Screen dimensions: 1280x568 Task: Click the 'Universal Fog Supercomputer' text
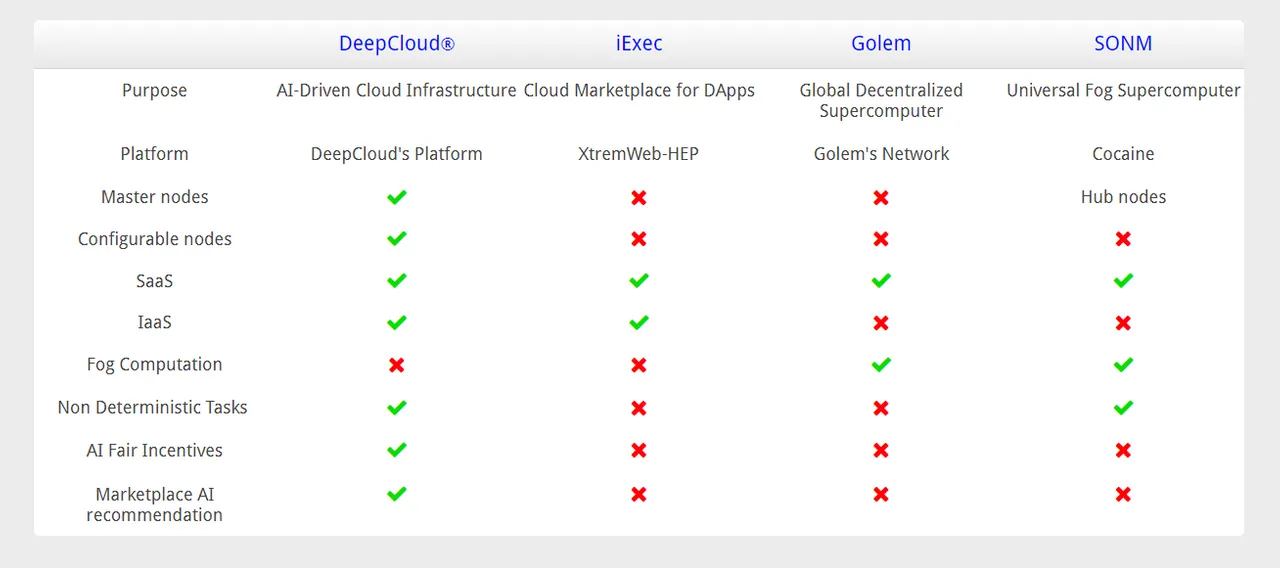[x=1123, y=90]
